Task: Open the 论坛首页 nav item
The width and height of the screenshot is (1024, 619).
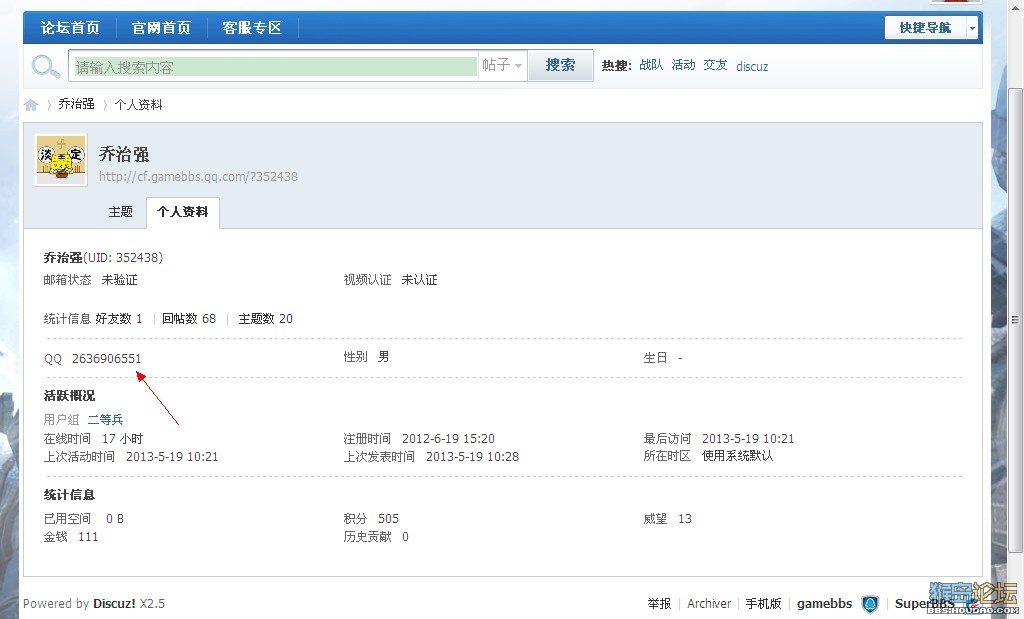Action: (x=71, y=28)
